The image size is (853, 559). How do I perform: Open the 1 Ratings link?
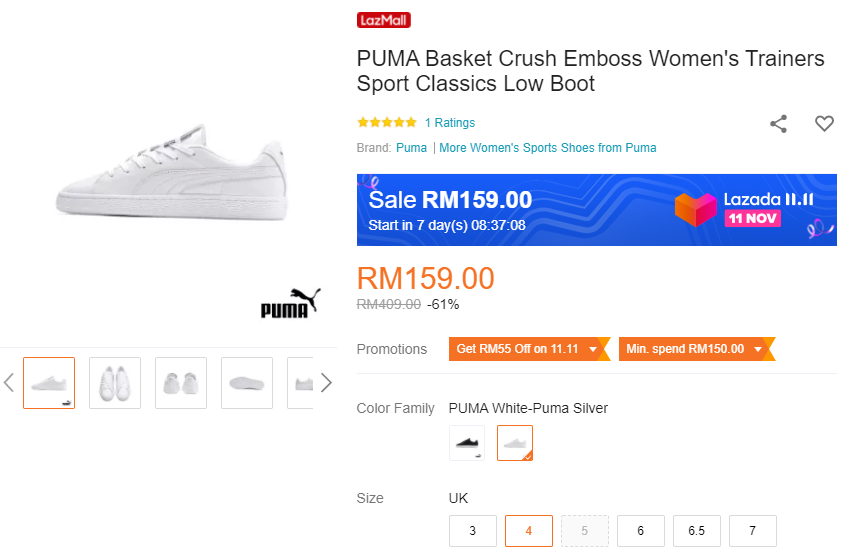[x=450, y=123]
